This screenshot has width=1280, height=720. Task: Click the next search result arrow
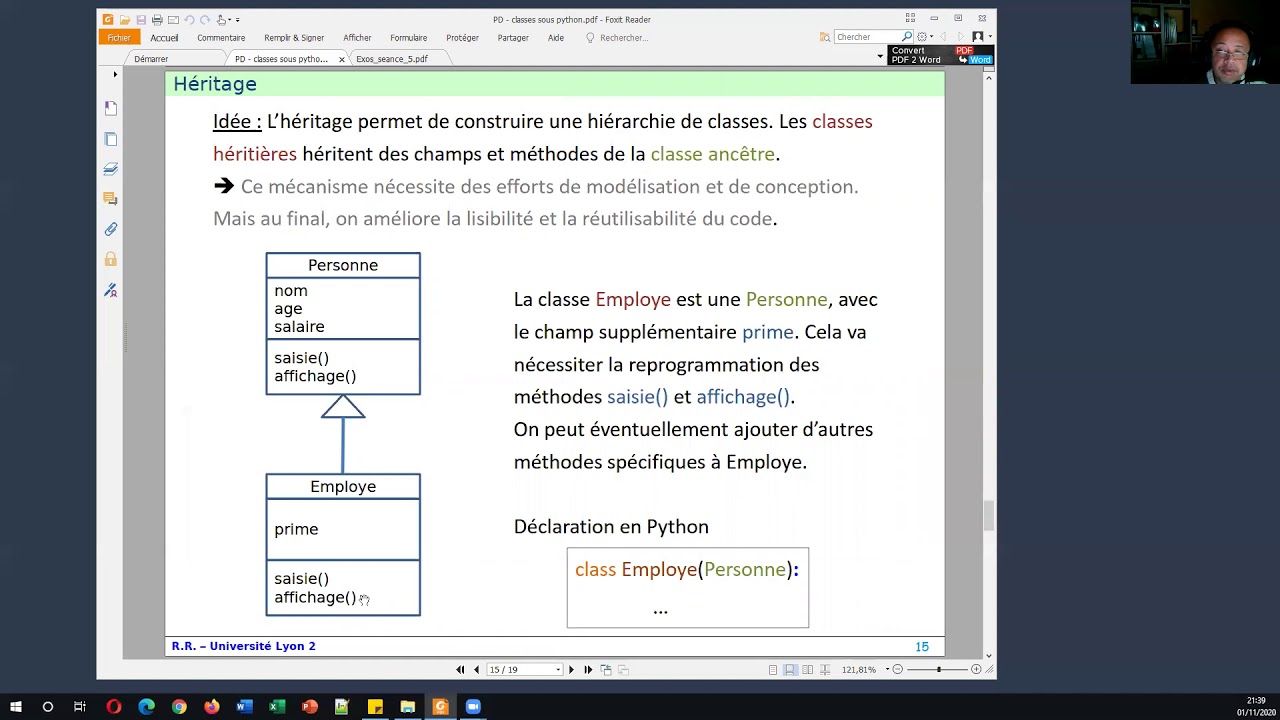point(959,37)
